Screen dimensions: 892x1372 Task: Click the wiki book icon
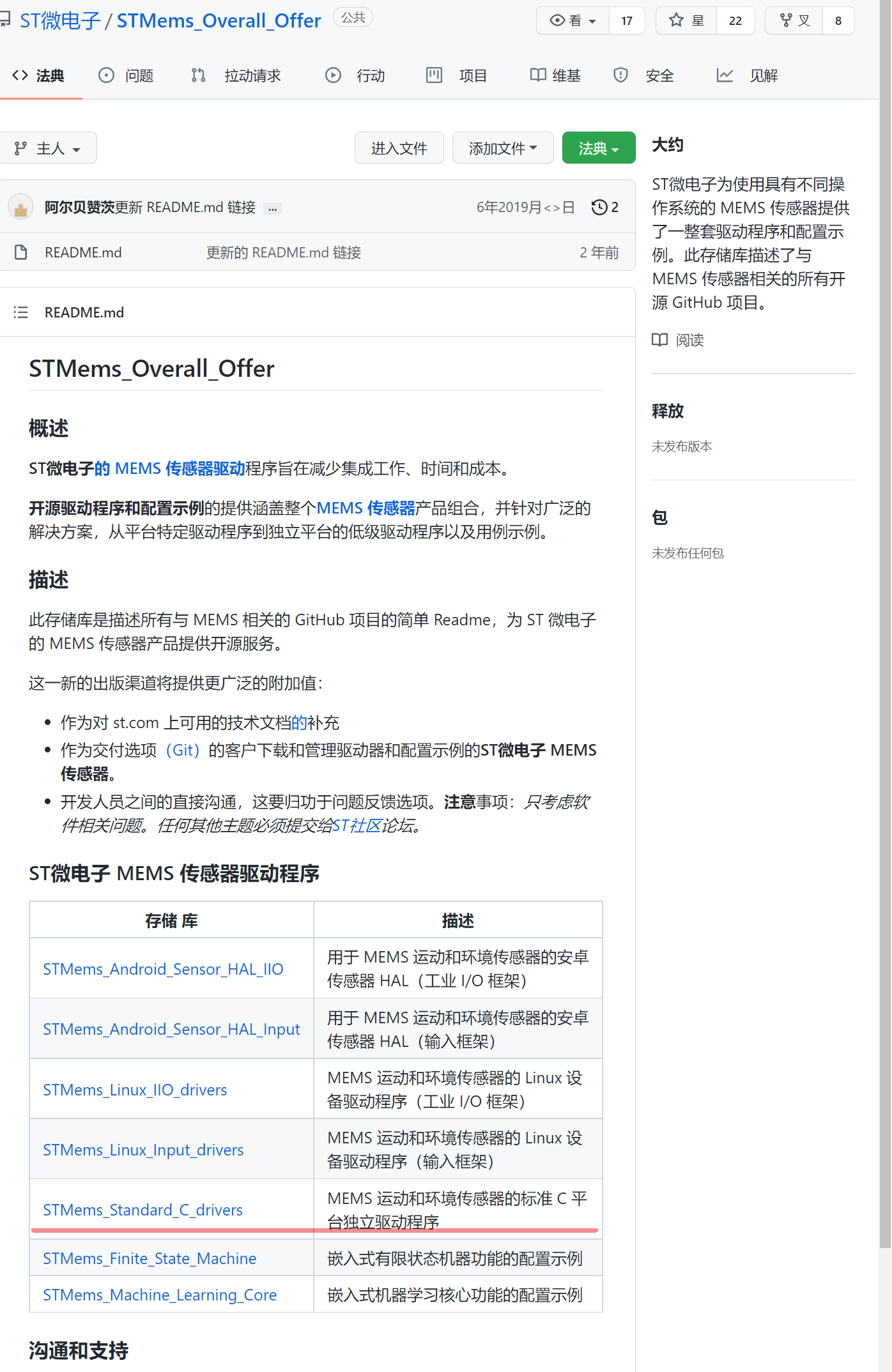pos(538,75)
